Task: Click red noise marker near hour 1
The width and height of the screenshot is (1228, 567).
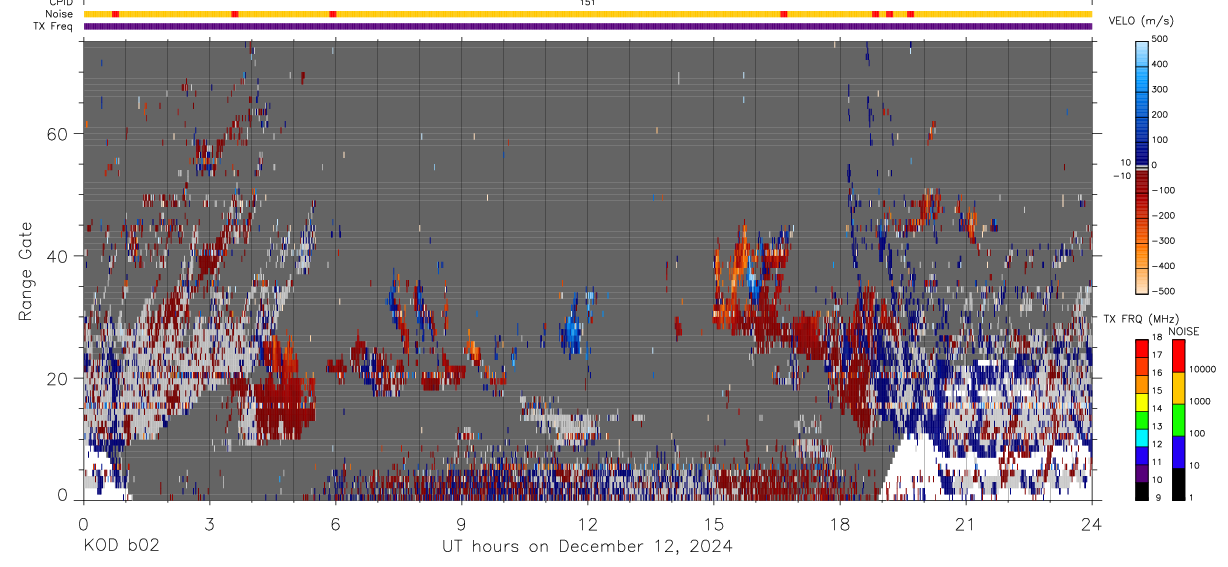Action: coord(116,14)
